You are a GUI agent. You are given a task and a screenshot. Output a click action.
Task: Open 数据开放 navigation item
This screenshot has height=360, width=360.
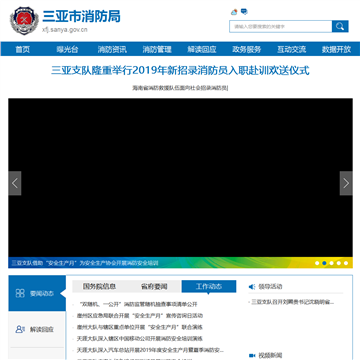point(336,49)
